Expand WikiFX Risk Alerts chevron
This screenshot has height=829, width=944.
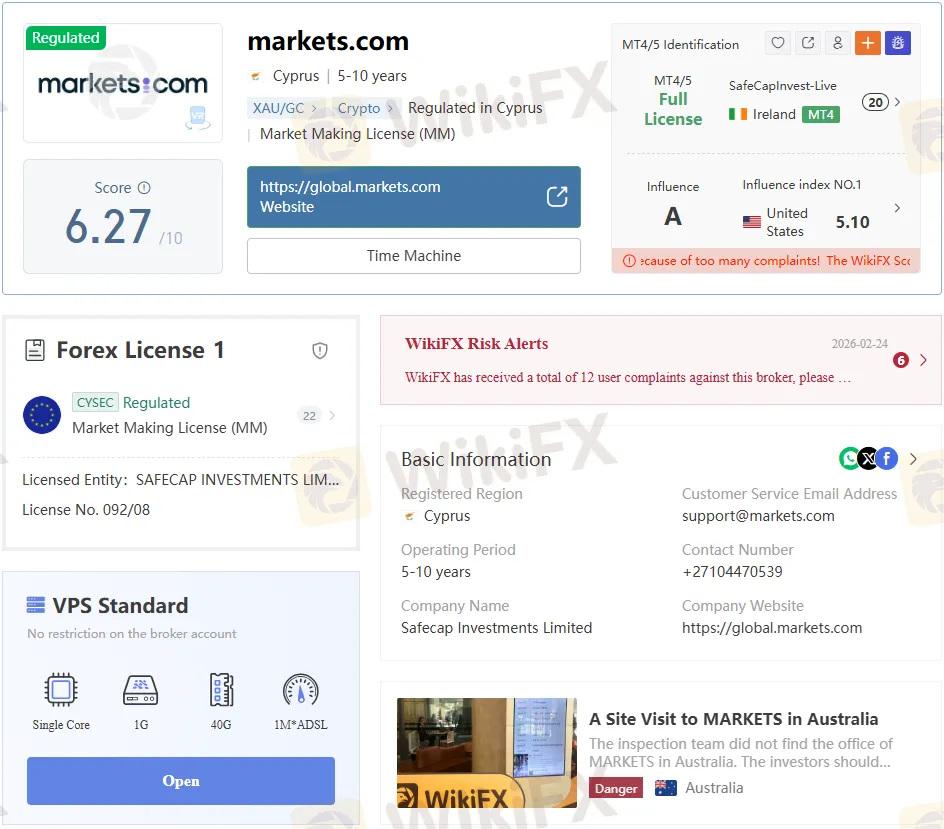coord(923,360)
